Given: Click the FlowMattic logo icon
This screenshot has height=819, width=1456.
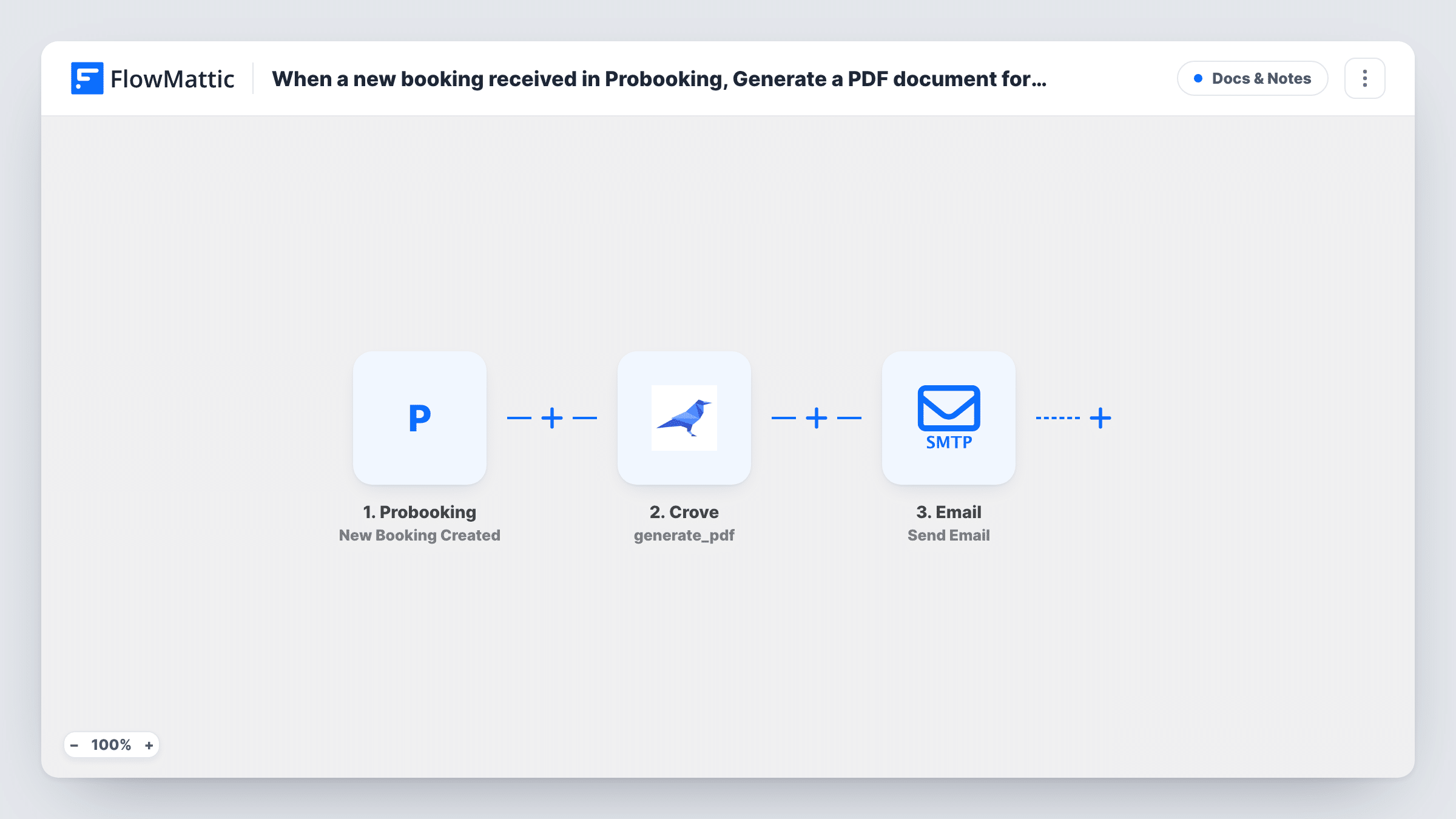Looking at the screenshot, I should click(87, 78).
